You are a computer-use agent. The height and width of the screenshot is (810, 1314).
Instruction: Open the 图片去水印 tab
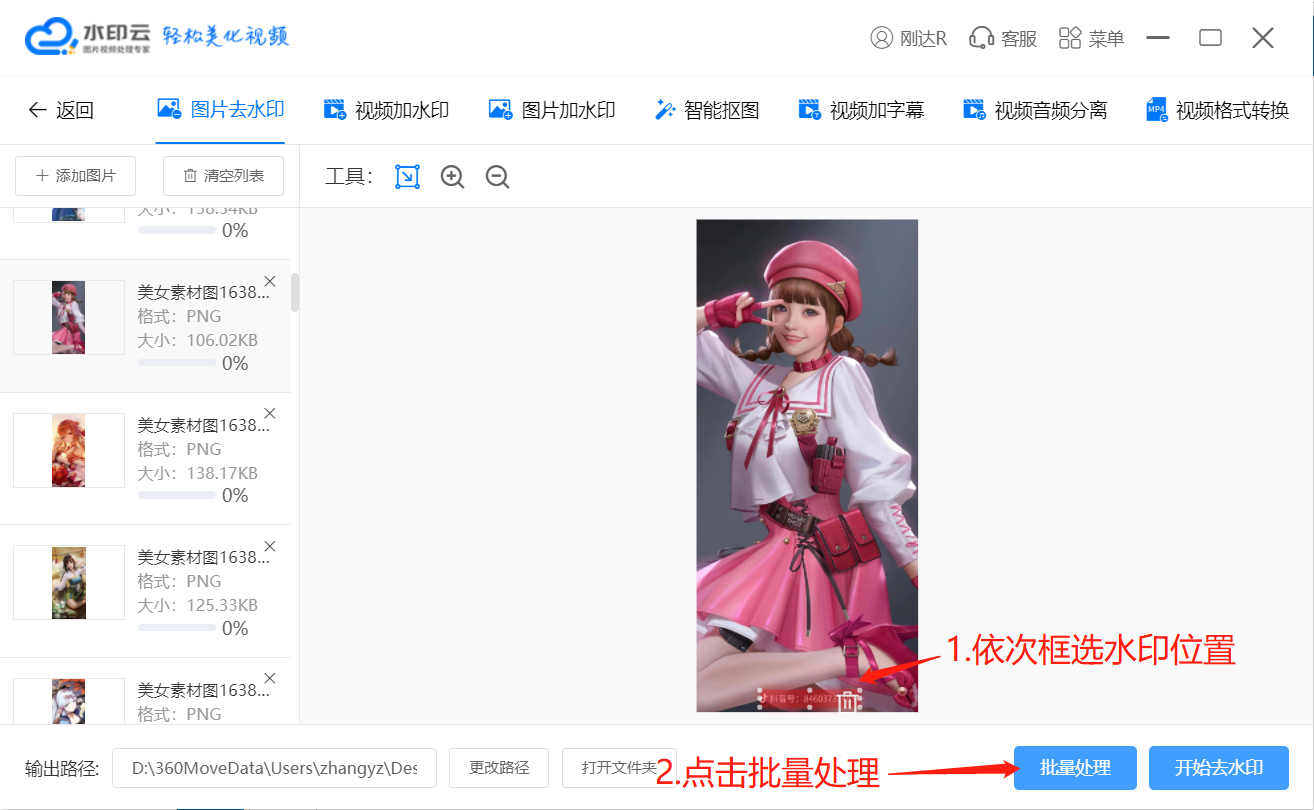221,110
